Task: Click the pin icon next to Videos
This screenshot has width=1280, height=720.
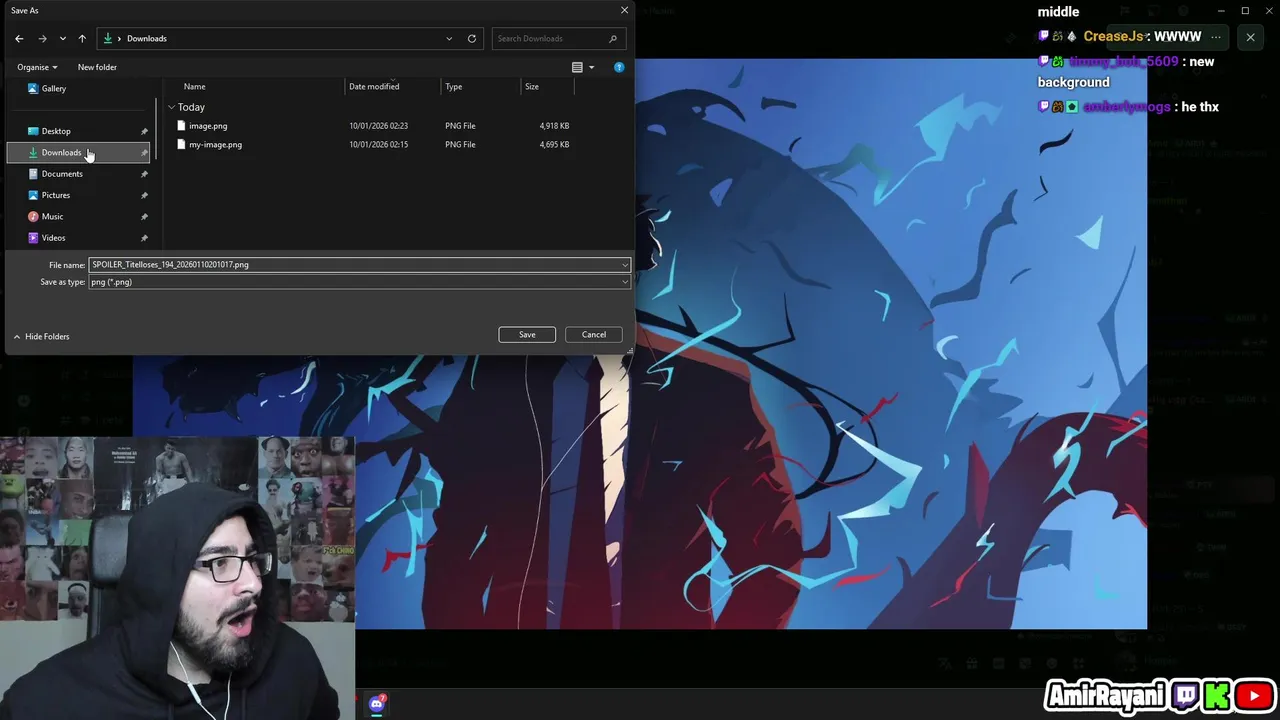Action: [x=144, y=238]
